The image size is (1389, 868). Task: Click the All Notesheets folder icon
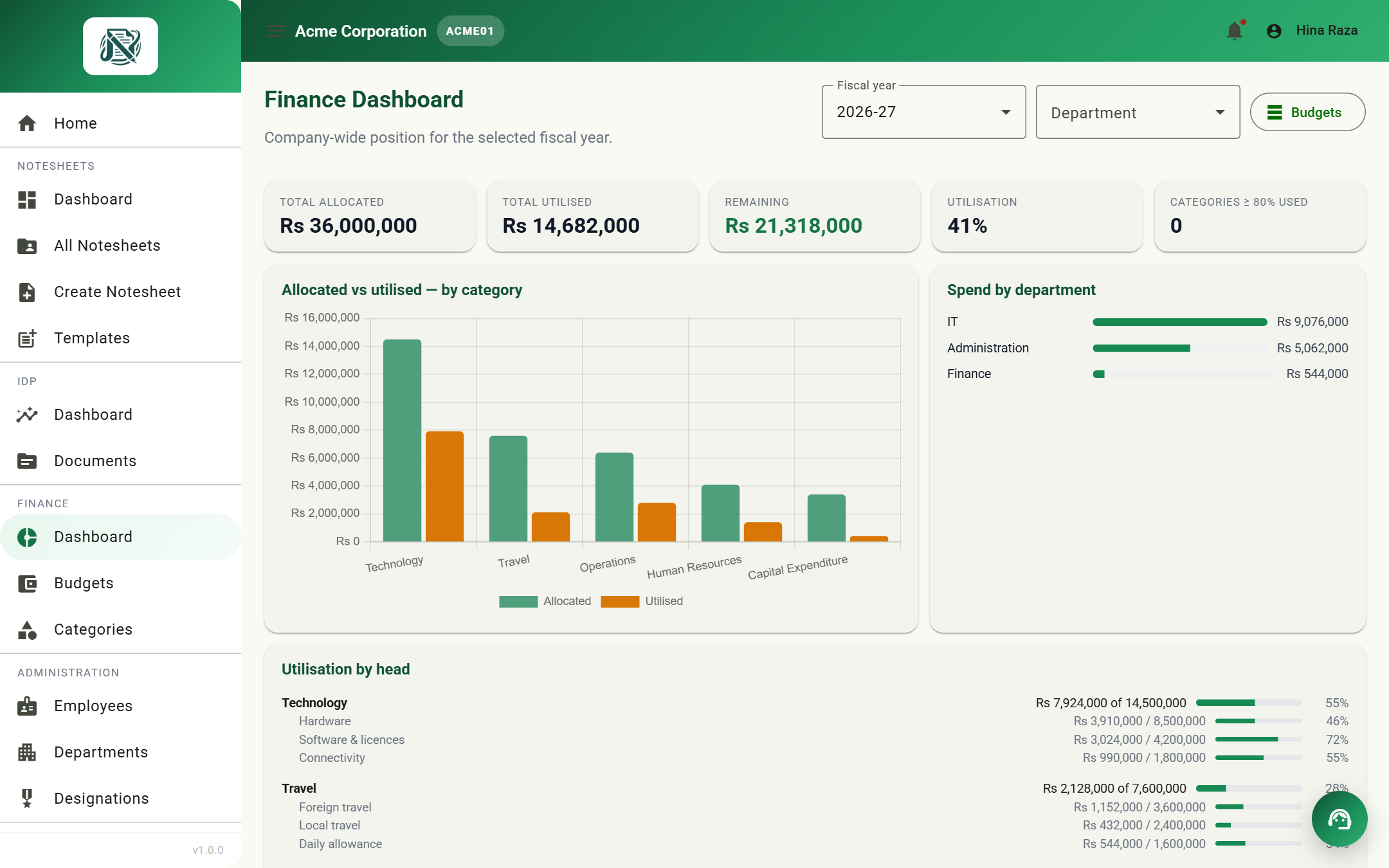point(27,246)
